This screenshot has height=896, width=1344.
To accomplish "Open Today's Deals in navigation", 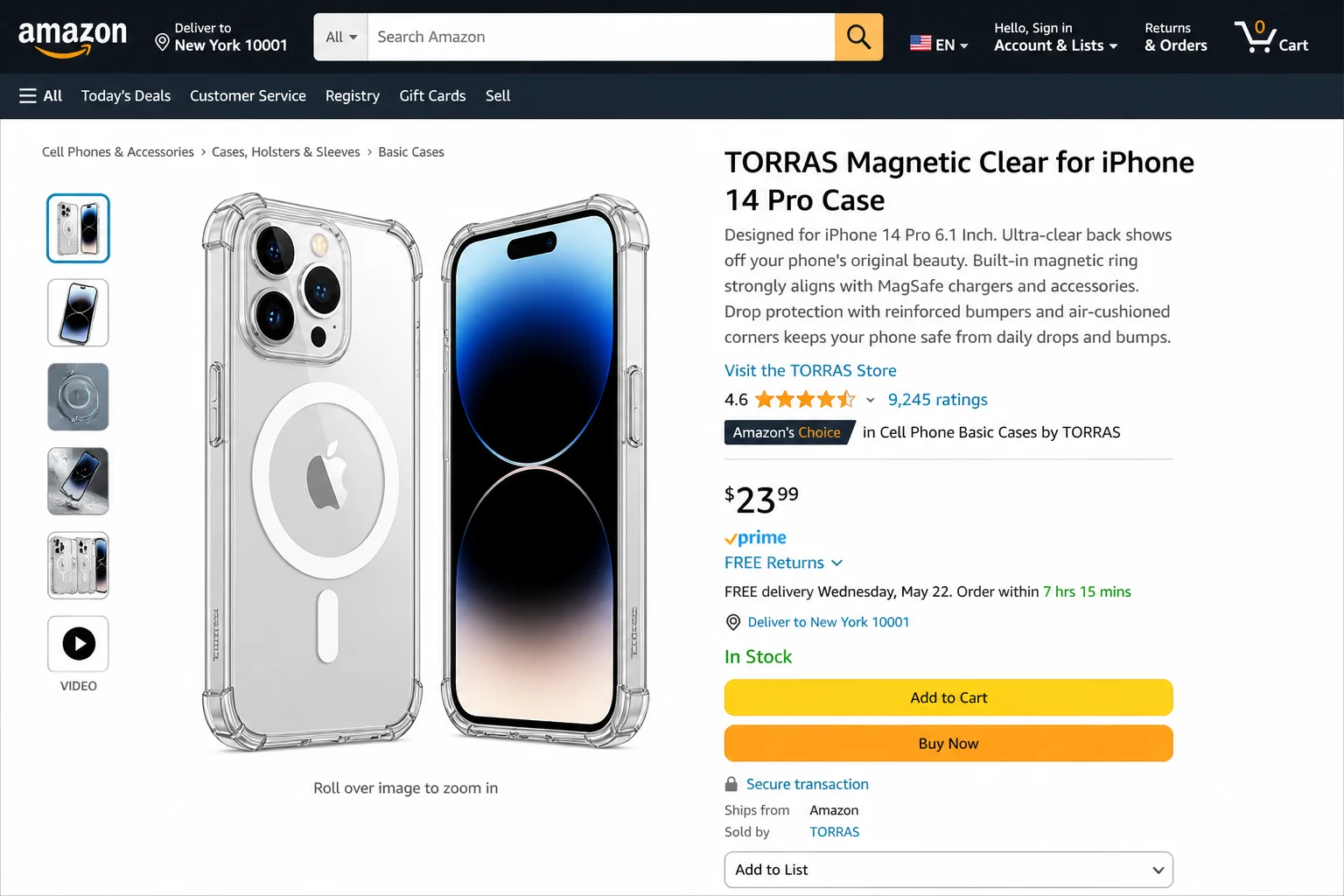I will [x=126, y=95].
